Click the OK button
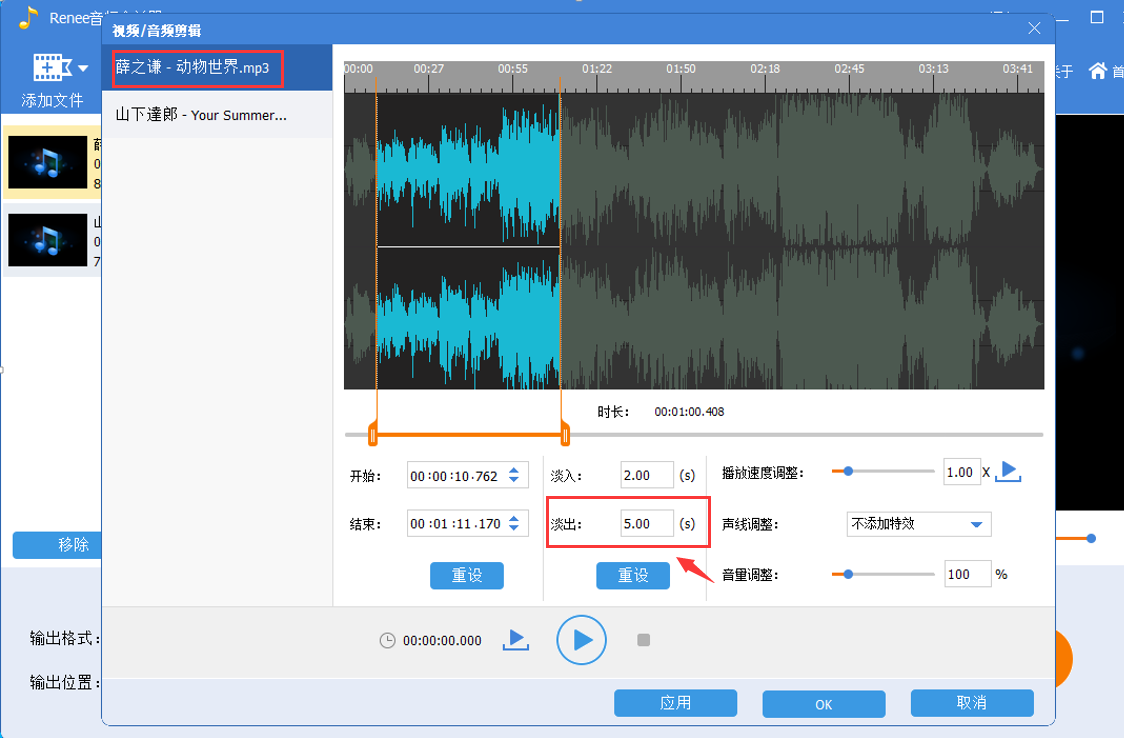Viewport: 1124px width, 738px height. click(x=824, y=704)
